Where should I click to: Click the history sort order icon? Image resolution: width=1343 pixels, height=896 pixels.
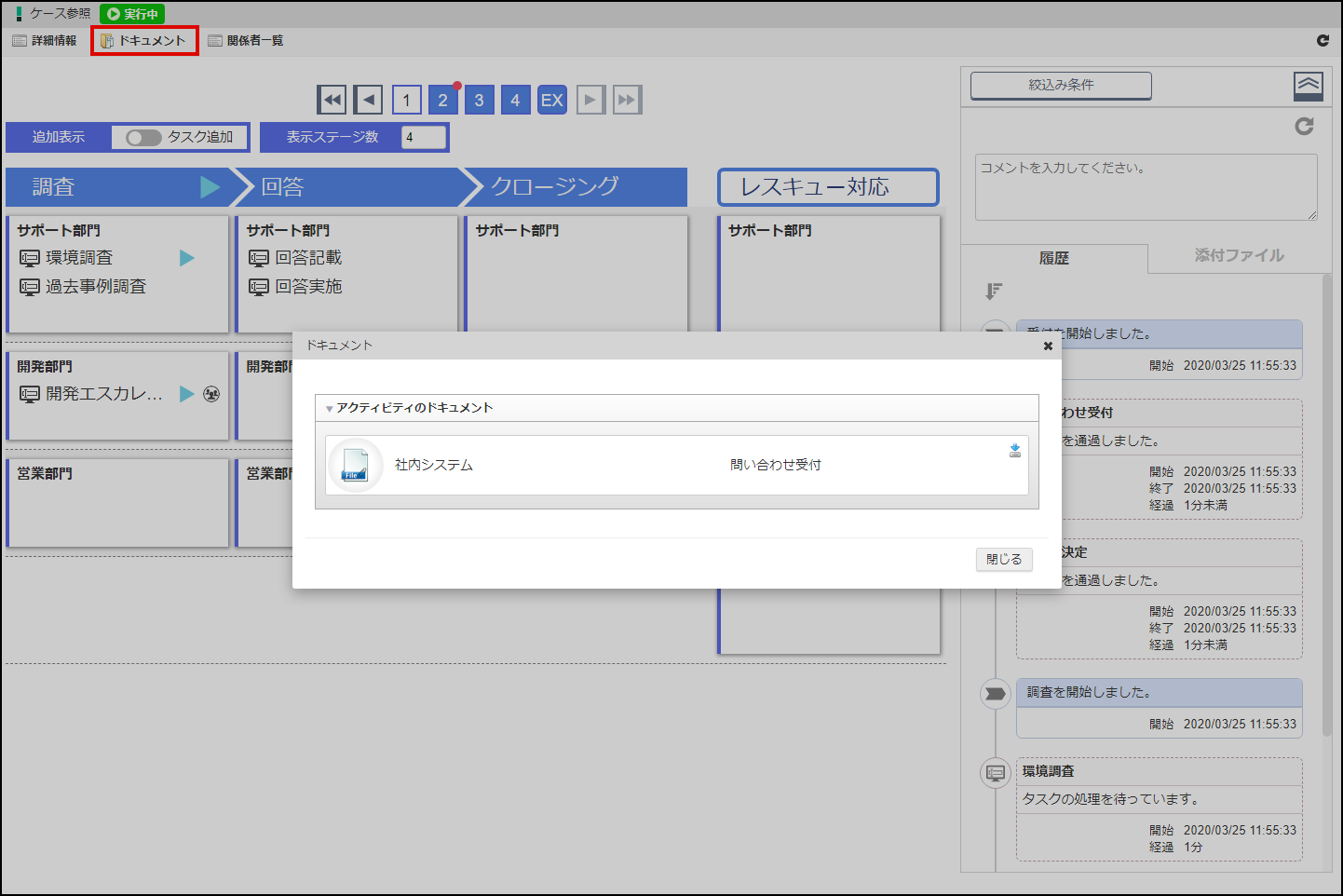tap(994, 292)
